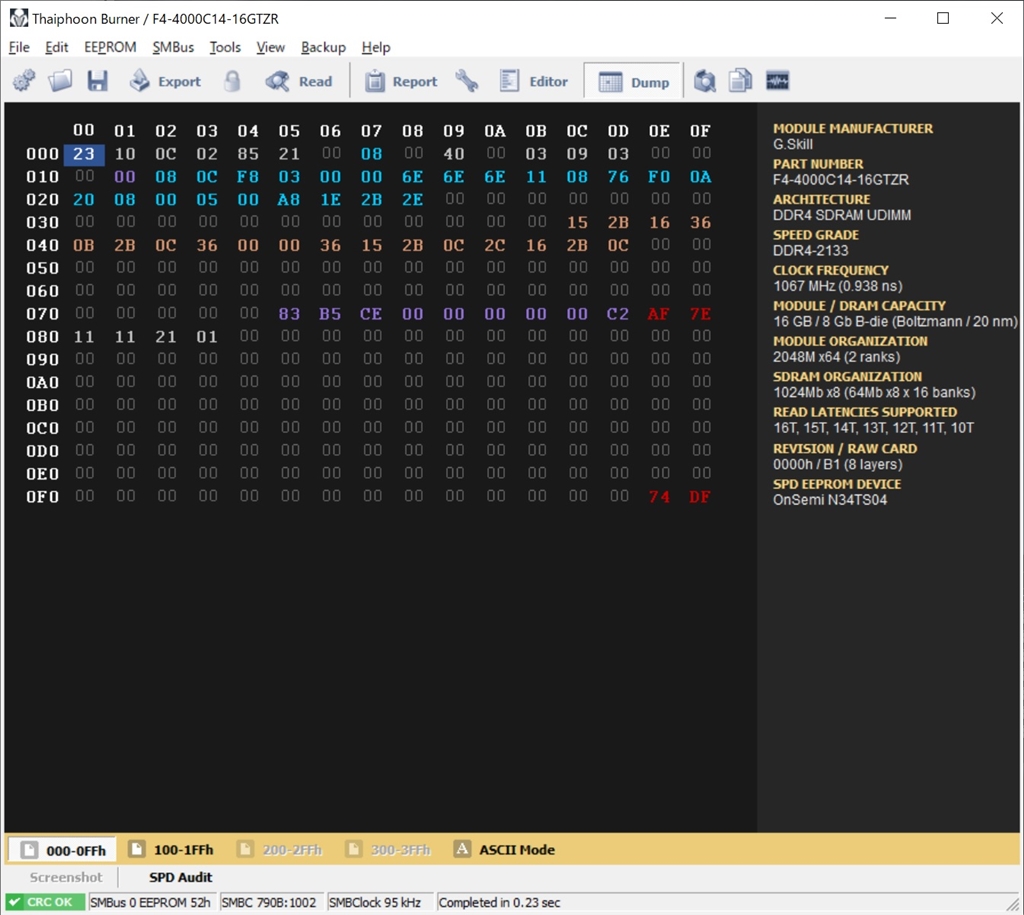Click the Export toolbar button

click(165, 81)
